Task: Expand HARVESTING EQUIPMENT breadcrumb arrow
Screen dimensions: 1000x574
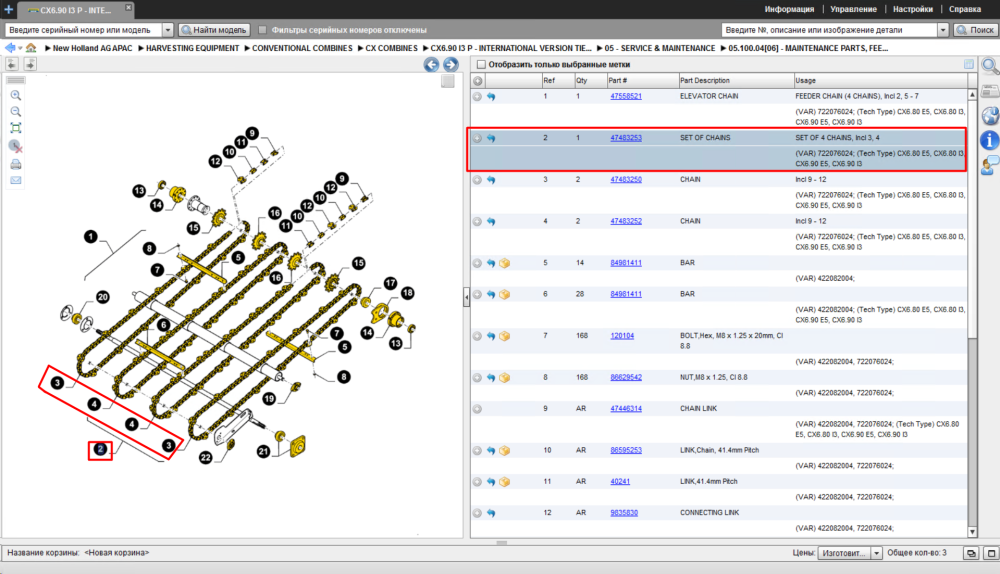Action: coord(141,48)
